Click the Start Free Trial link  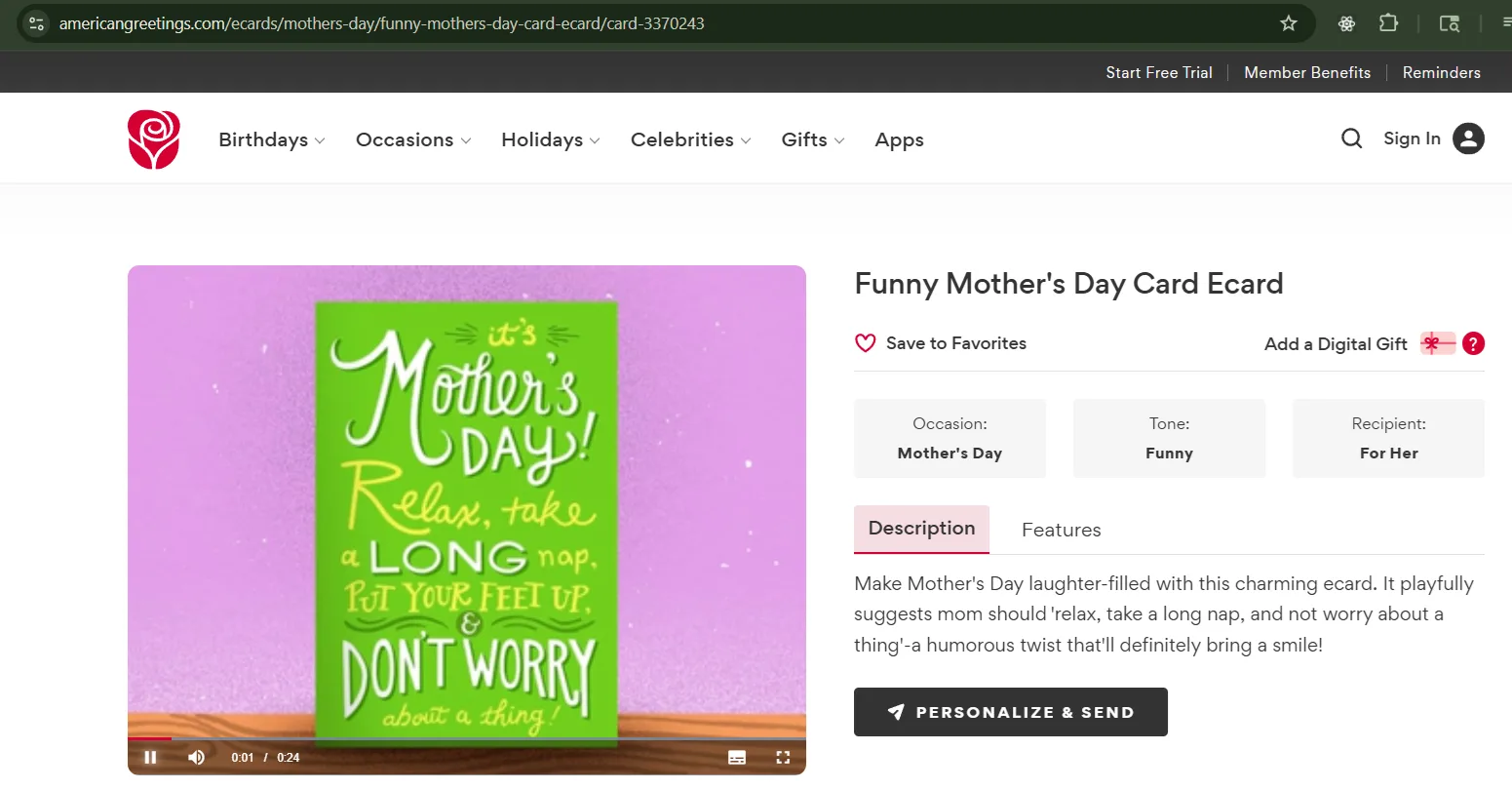tap(1159, 72)
